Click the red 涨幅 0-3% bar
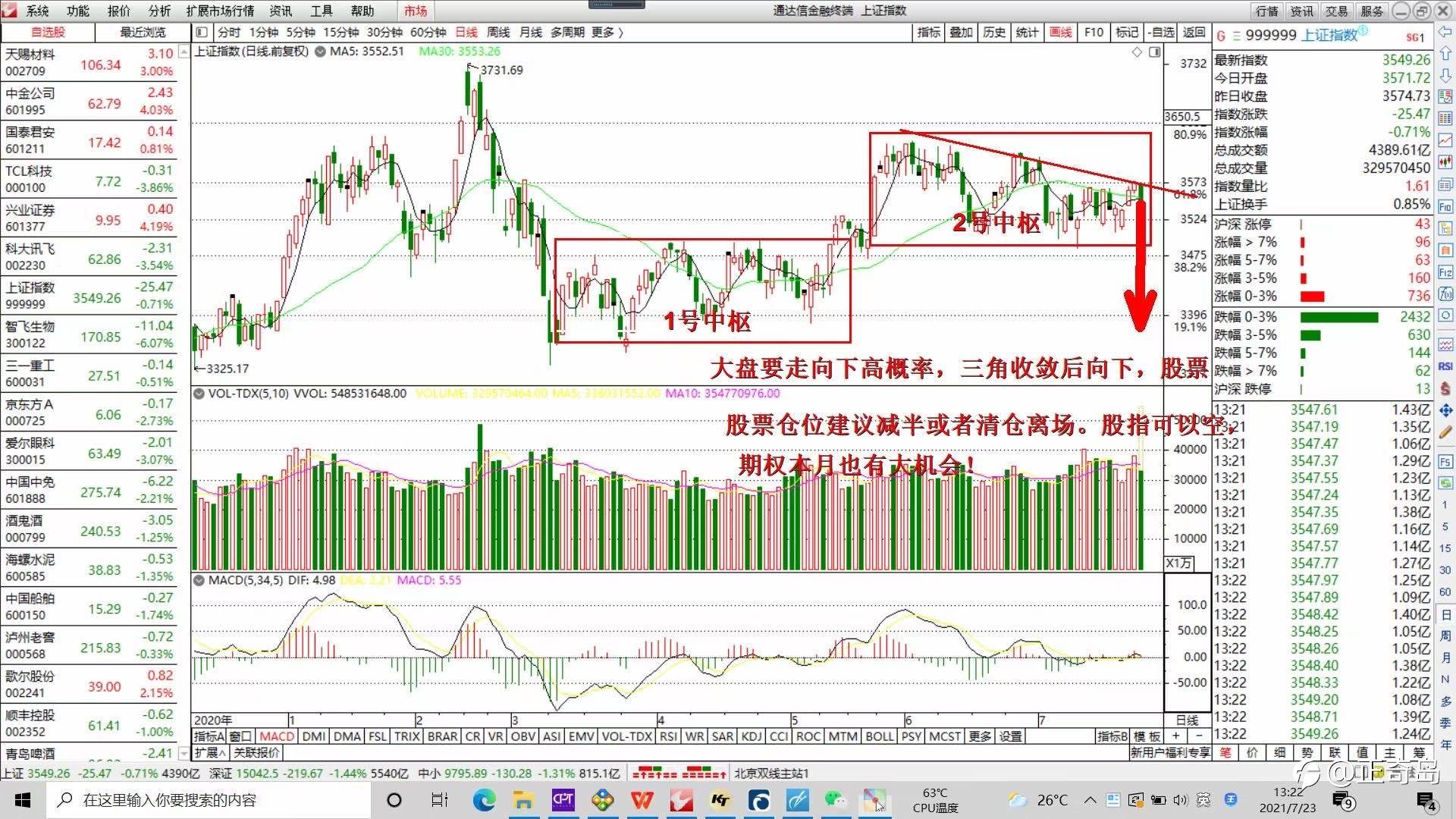Viewport: 1456px width, 819px height. click(x=1312, y=297)
